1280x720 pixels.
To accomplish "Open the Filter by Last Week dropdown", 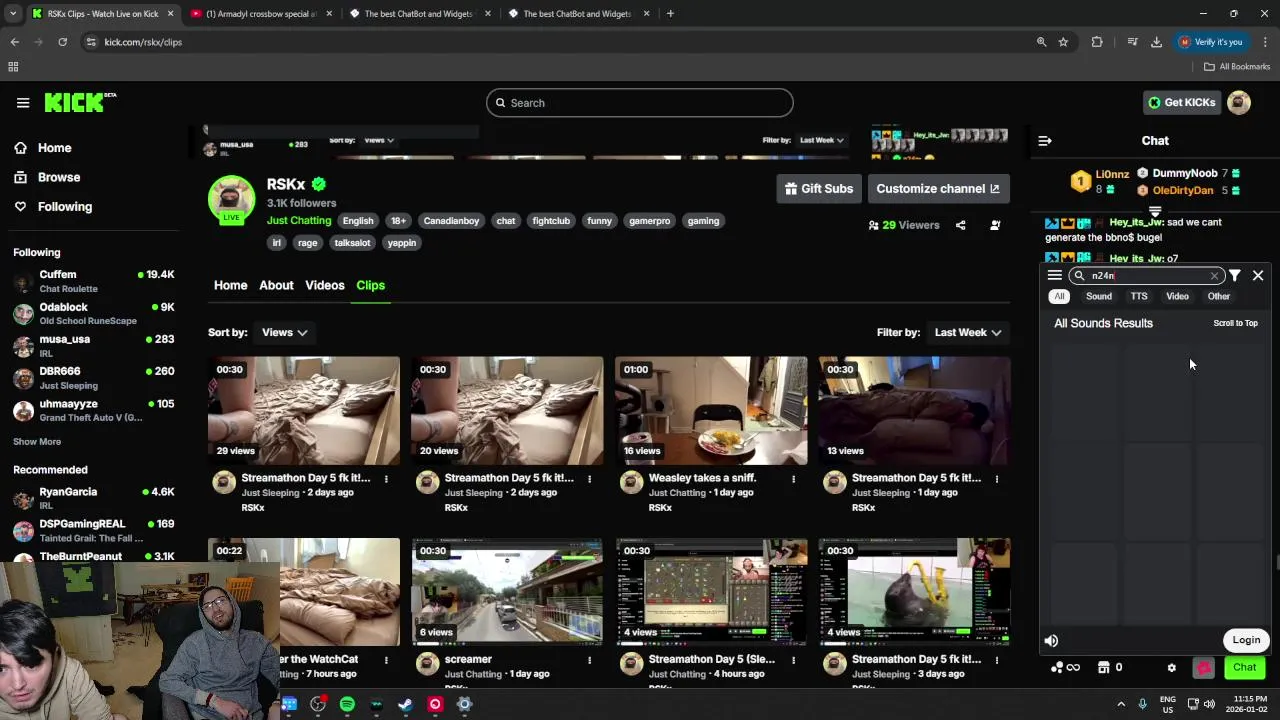I will pos(967,332).
